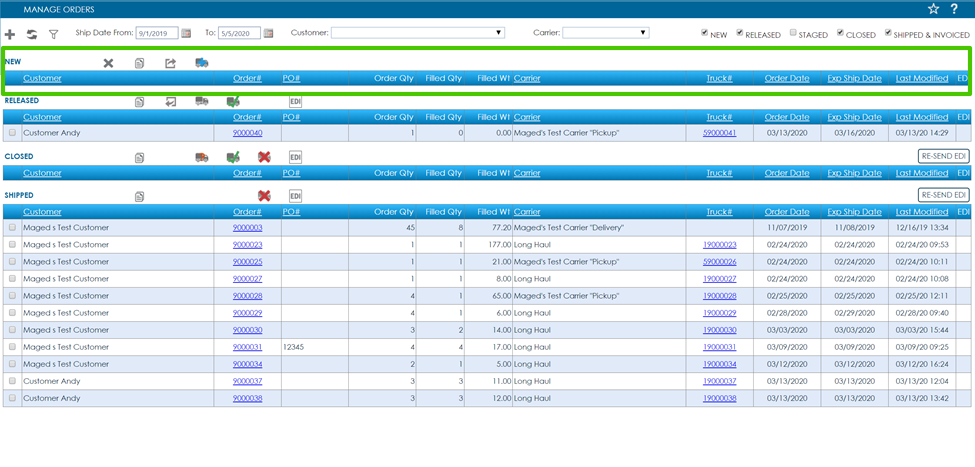Open order 9000031 link

(247, 347)
